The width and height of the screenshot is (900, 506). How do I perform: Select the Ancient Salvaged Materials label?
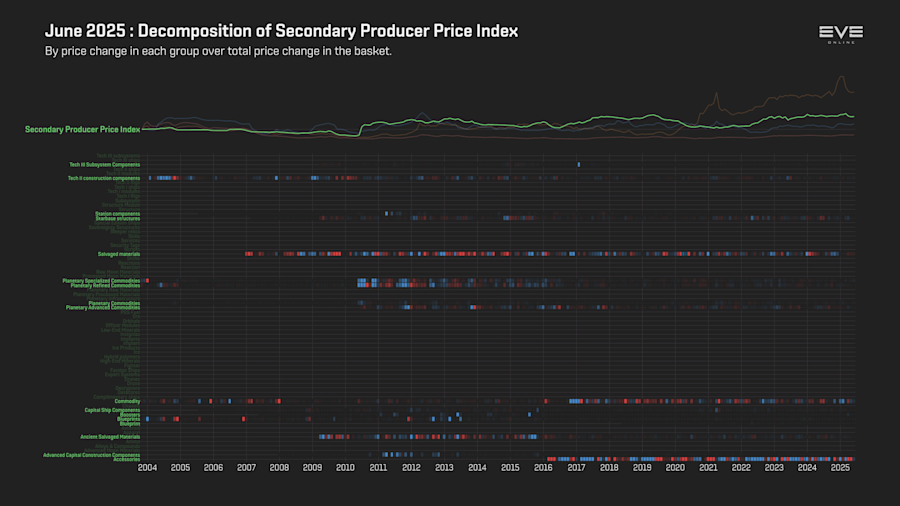coord(110,437)
